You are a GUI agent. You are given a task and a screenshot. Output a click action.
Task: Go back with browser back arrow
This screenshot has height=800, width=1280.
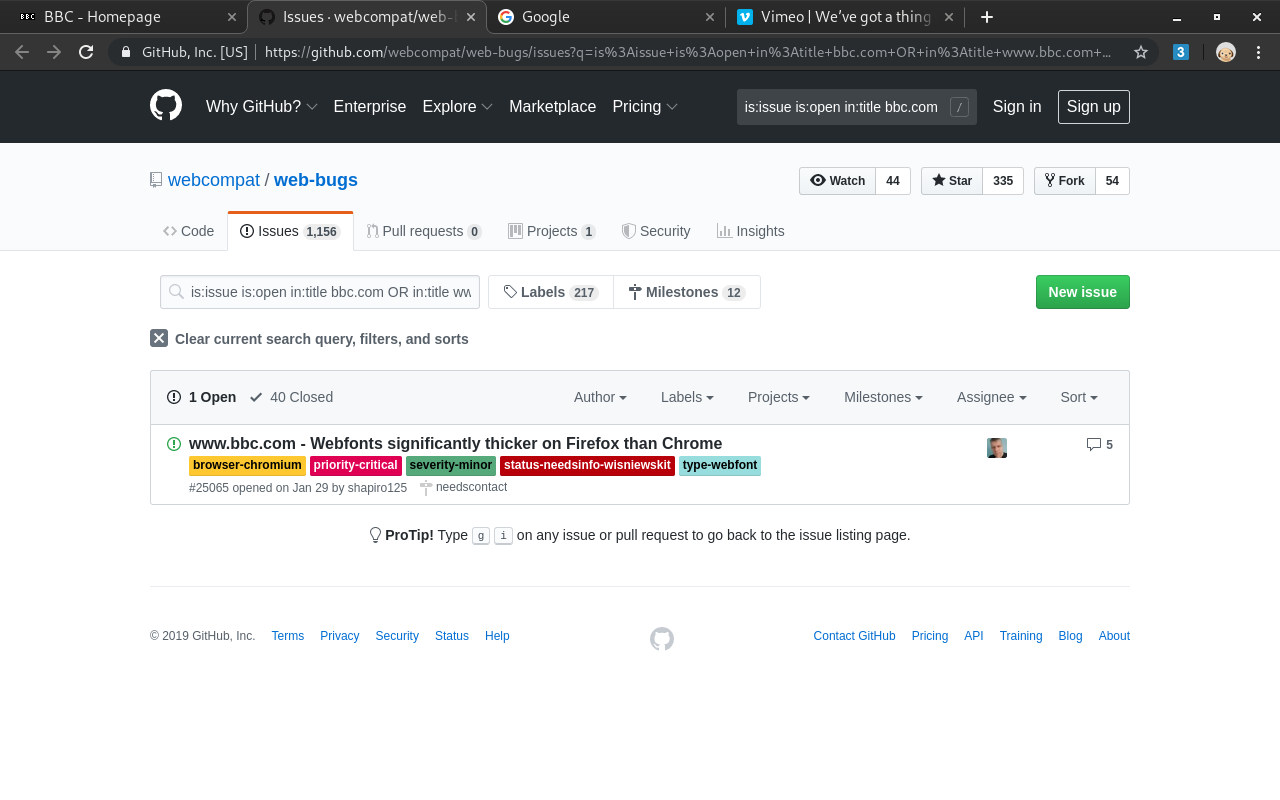point(22,52)
